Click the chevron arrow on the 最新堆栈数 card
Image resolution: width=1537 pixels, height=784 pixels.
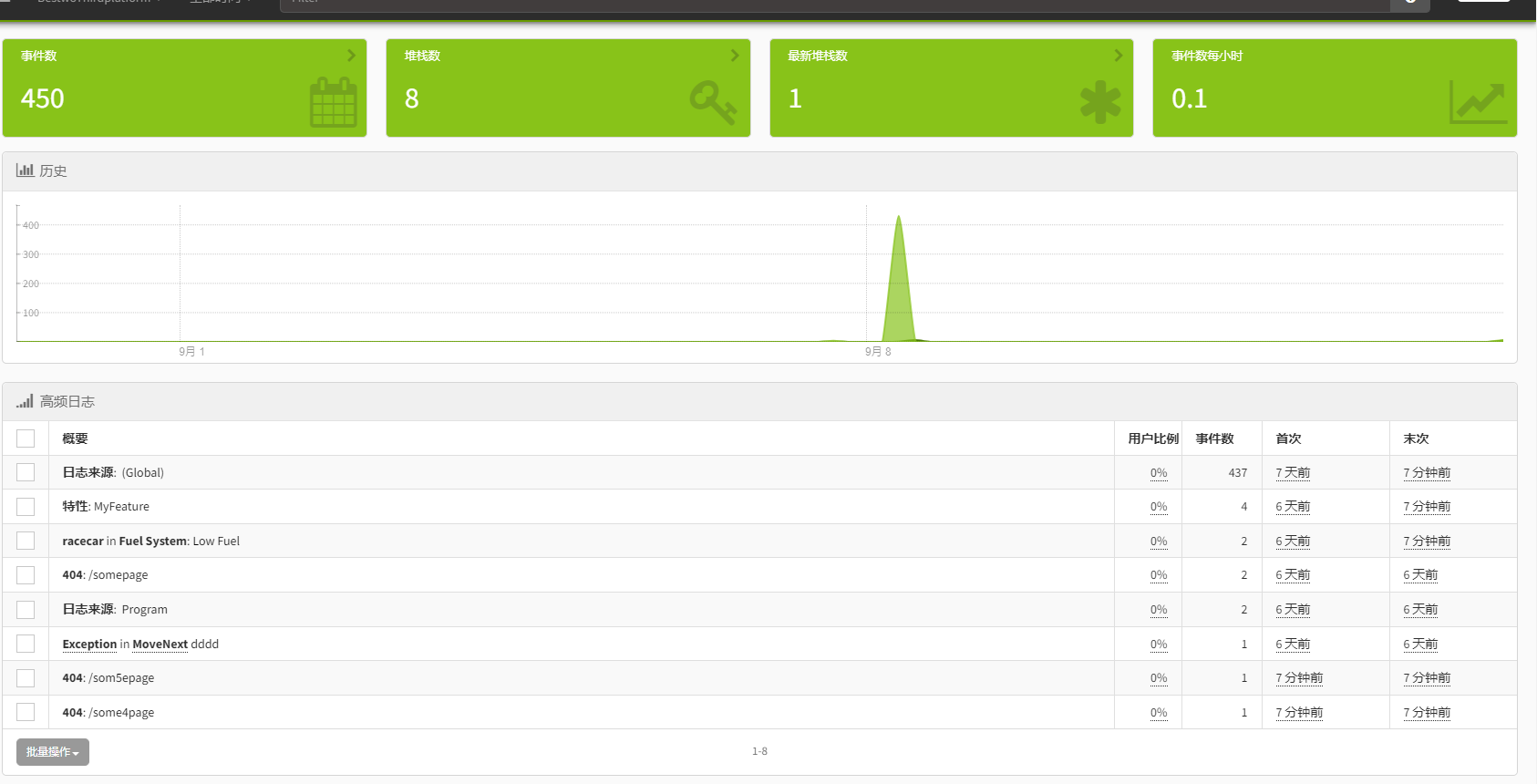tap(1119, 56)
